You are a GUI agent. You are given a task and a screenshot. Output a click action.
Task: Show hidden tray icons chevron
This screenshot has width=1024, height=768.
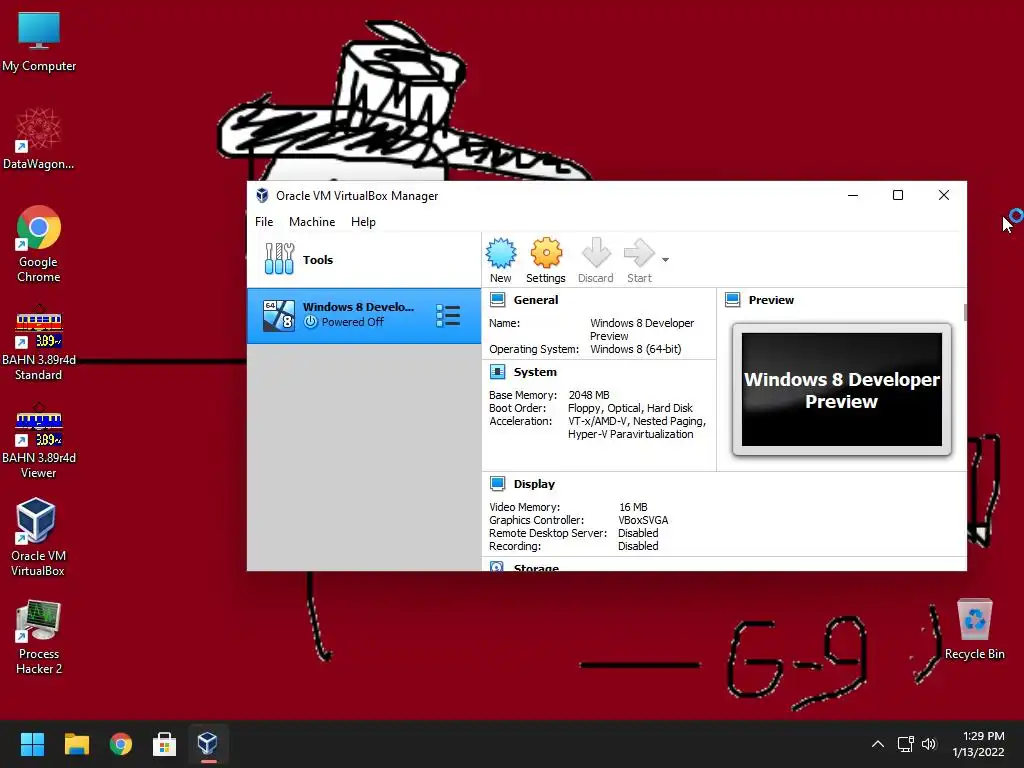(878, 744)
